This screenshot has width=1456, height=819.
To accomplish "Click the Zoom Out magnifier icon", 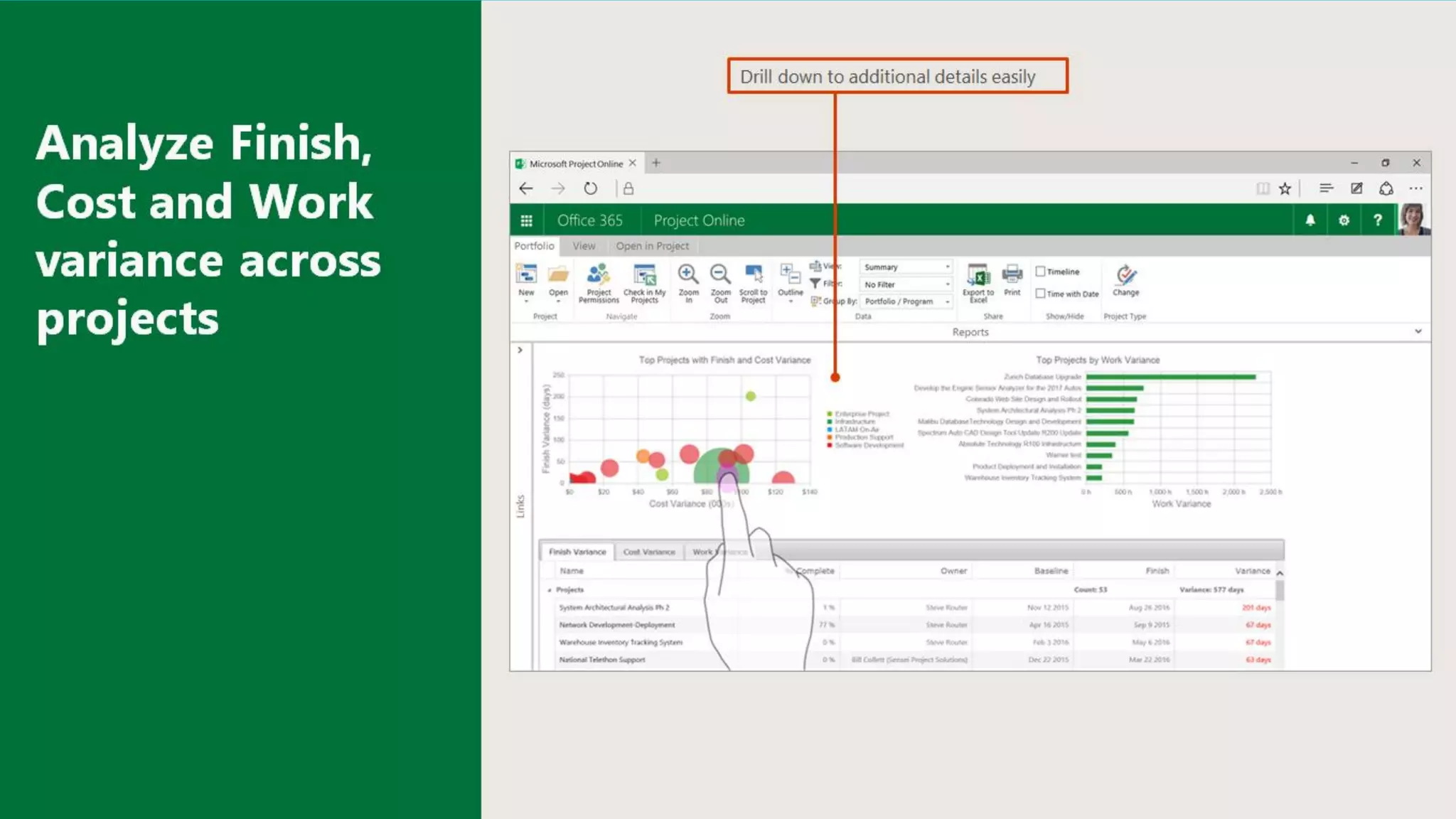I will pyautogui.click(x=719, y=274).
